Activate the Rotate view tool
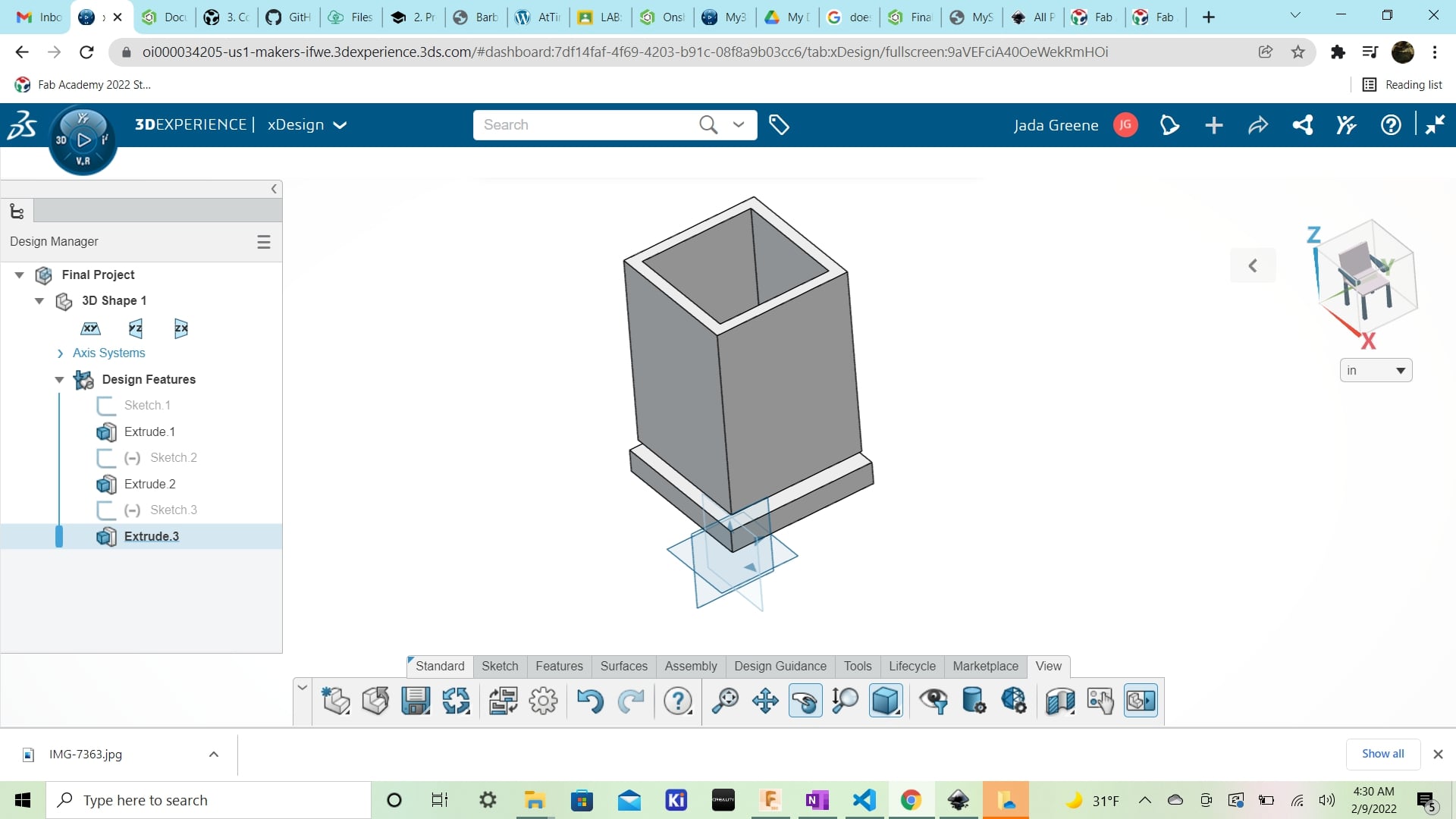 (805, 701)
